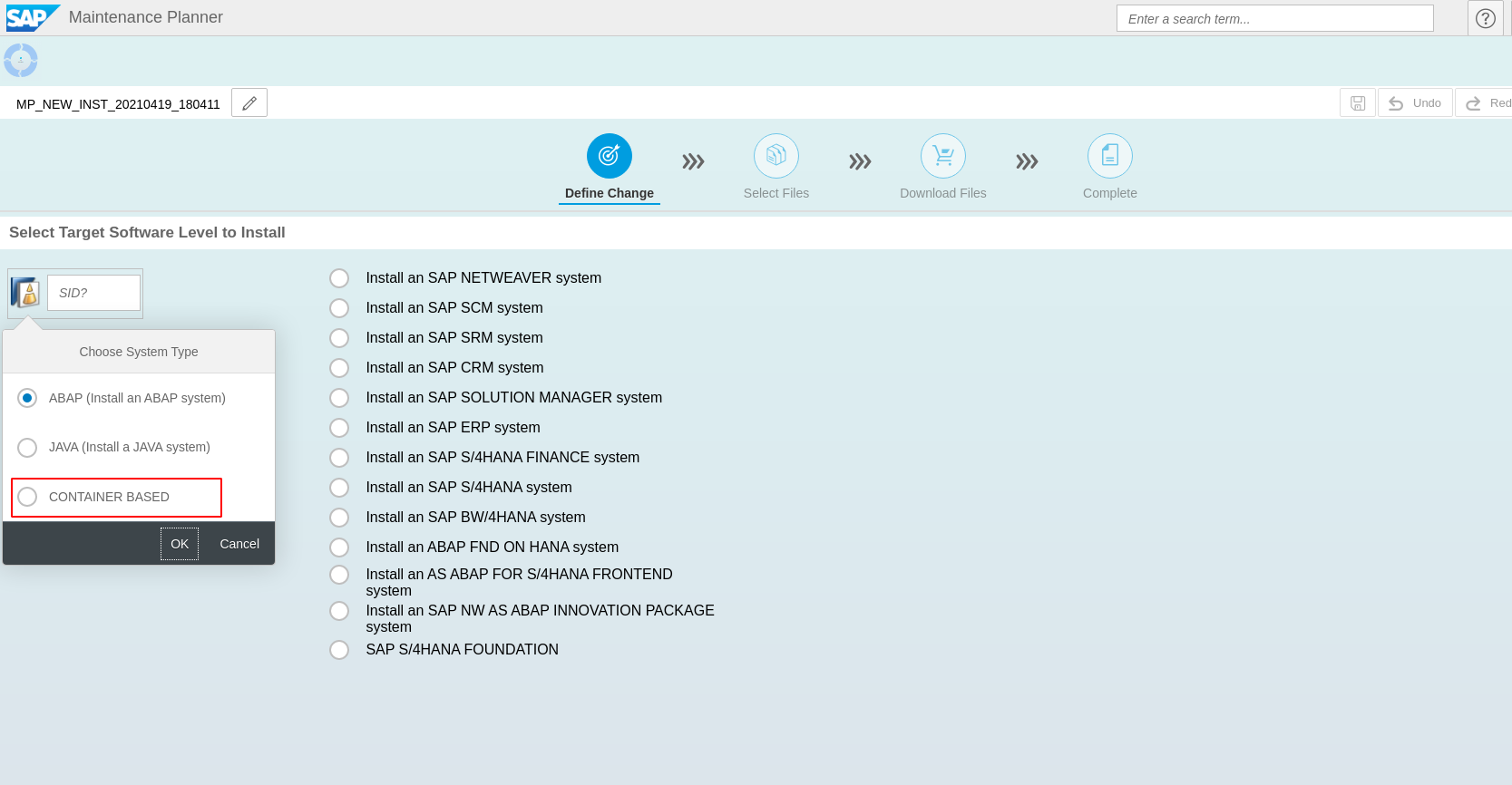Screen dimensions: 1512x785
Task: Open the Complete step icon
Action: (1110, 156)
